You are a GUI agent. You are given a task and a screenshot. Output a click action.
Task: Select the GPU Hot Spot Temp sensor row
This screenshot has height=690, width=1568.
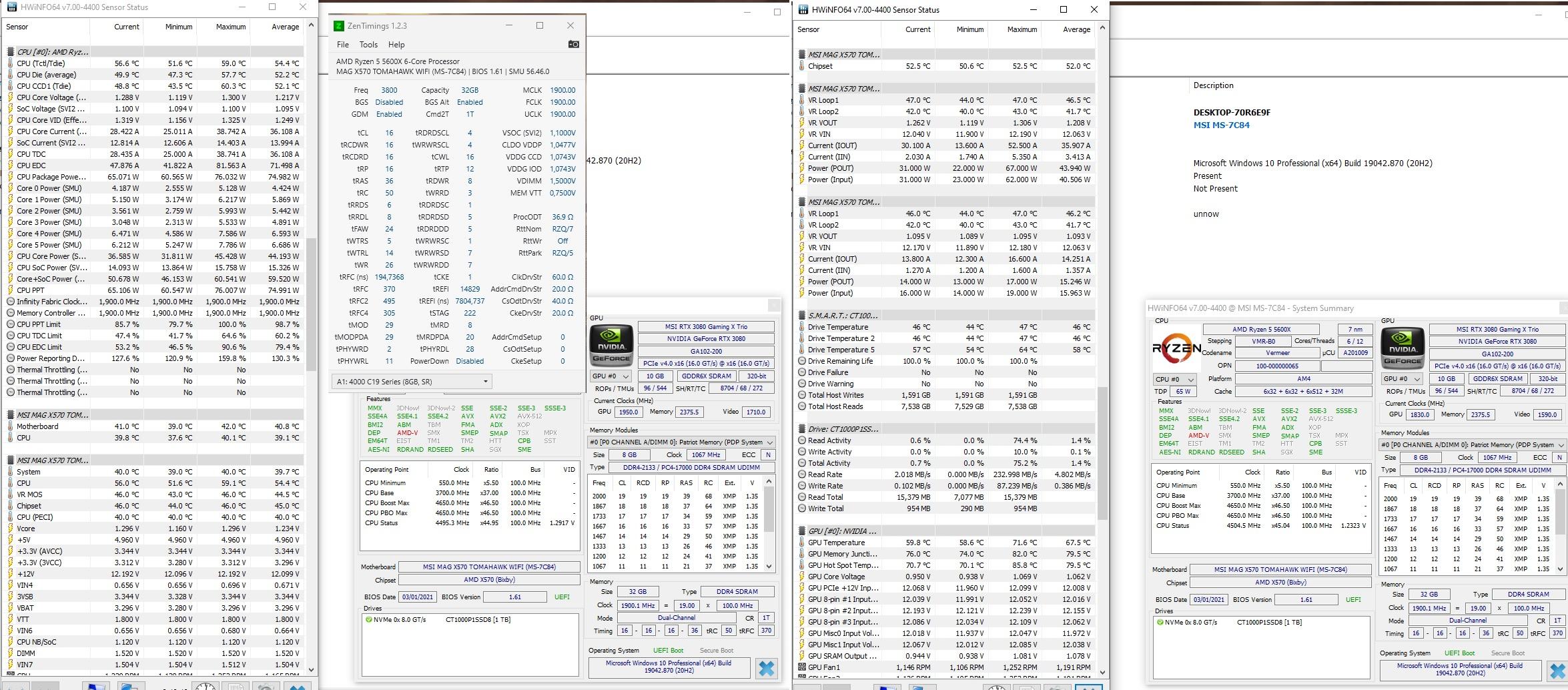945,565
